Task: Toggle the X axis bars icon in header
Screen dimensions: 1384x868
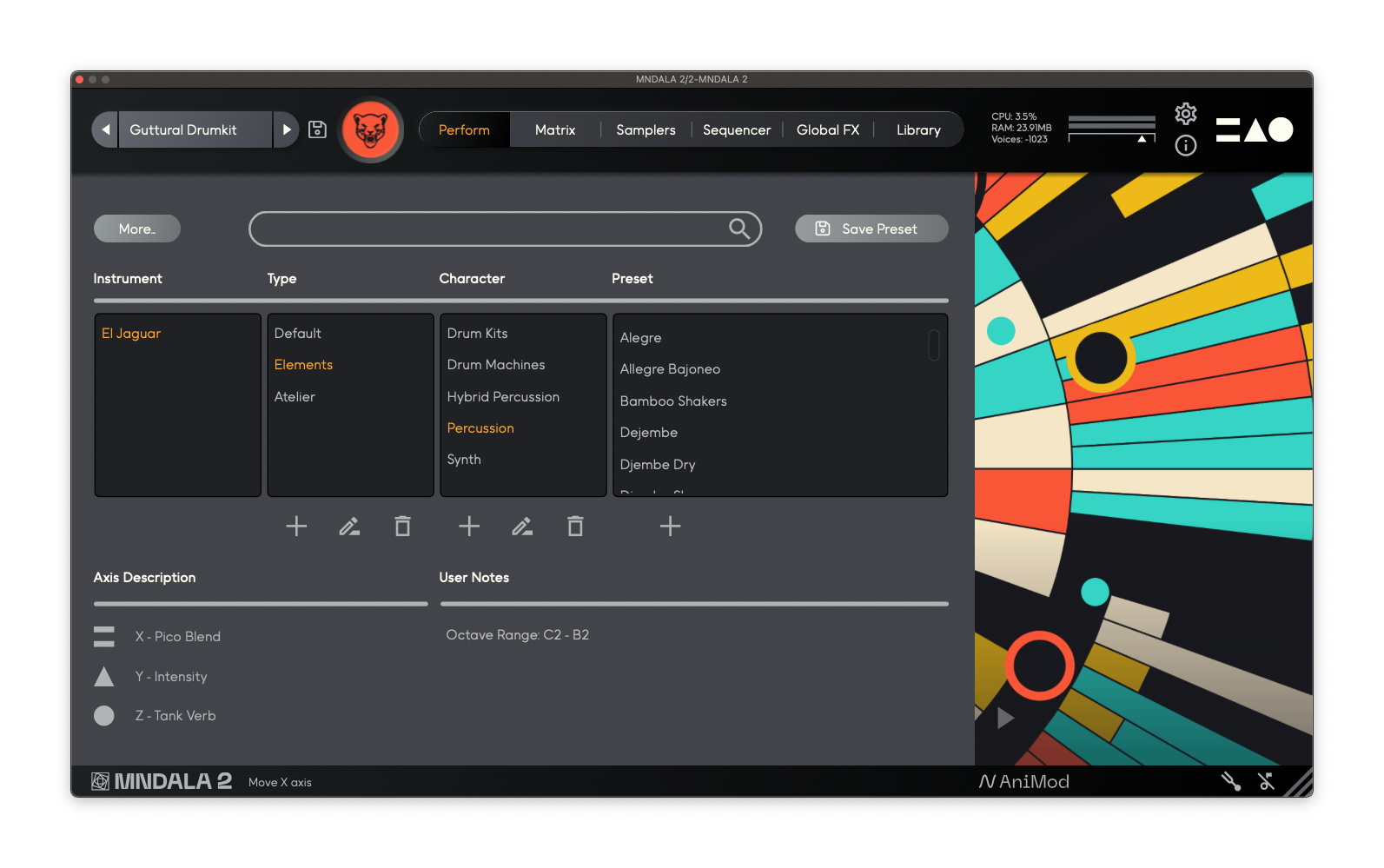Action: coord(1228,129)
